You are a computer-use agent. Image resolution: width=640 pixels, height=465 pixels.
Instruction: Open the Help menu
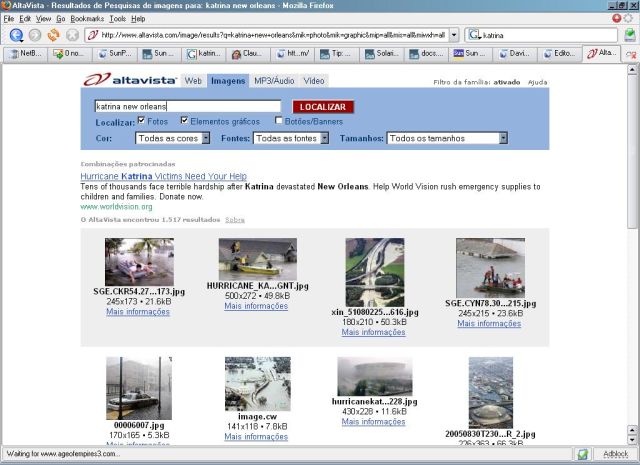[x=138, y=19]
